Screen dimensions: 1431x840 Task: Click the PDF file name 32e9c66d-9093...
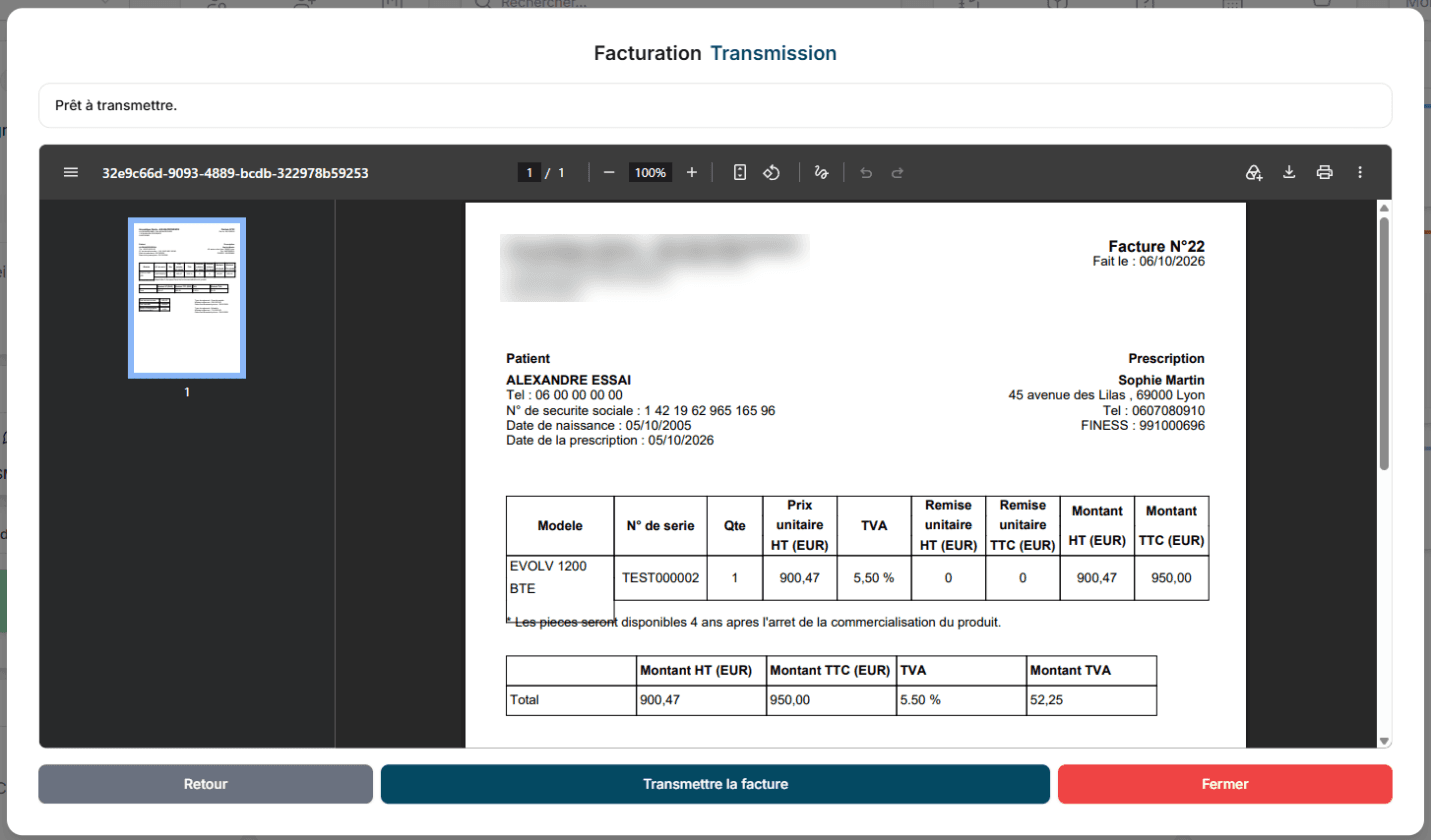coord(235,172)
